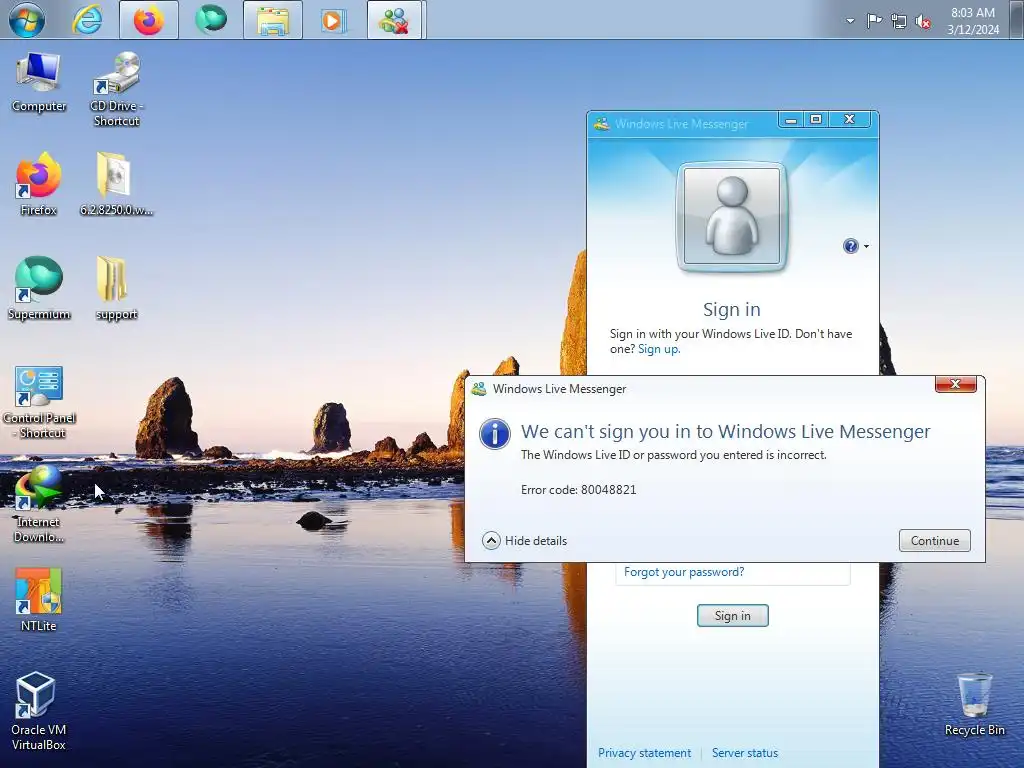Switch to Firefox in the taskbar
The height and width of the screenshot is (768, 1024).
149,20
